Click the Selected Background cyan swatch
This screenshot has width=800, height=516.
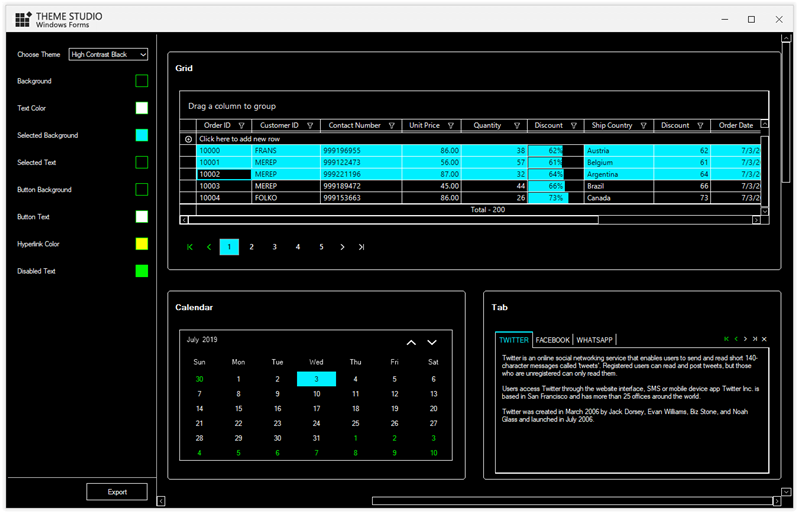141,135
